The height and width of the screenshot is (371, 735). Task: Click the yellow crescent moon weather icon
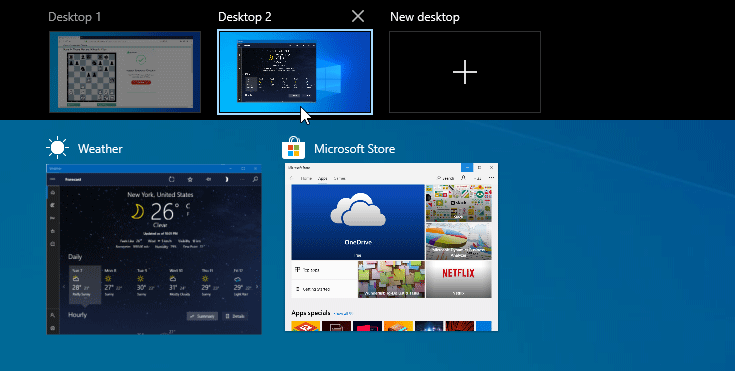pos(137,212)
